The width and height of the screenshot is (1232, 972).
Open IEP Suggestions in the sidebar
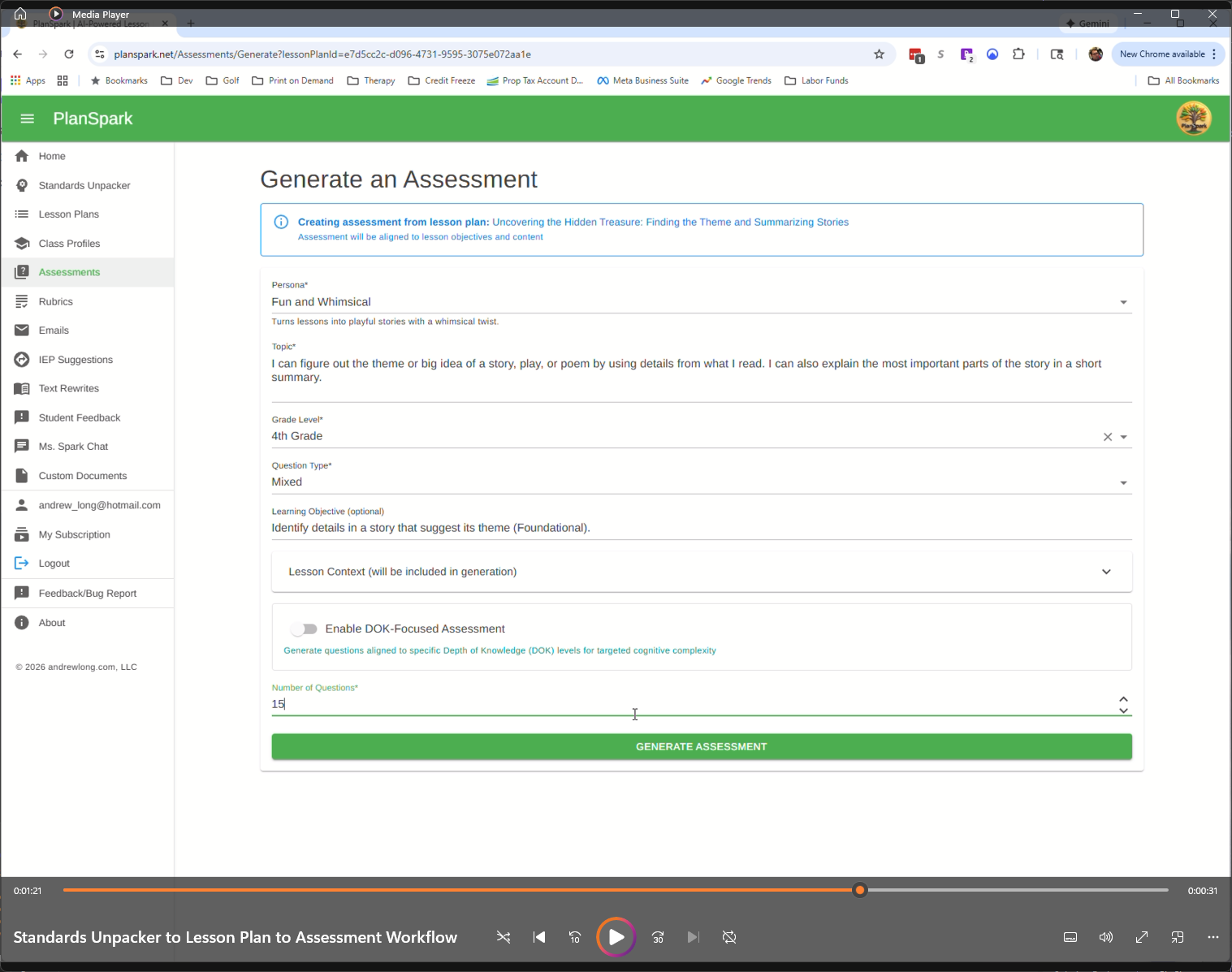click(76, 359)
